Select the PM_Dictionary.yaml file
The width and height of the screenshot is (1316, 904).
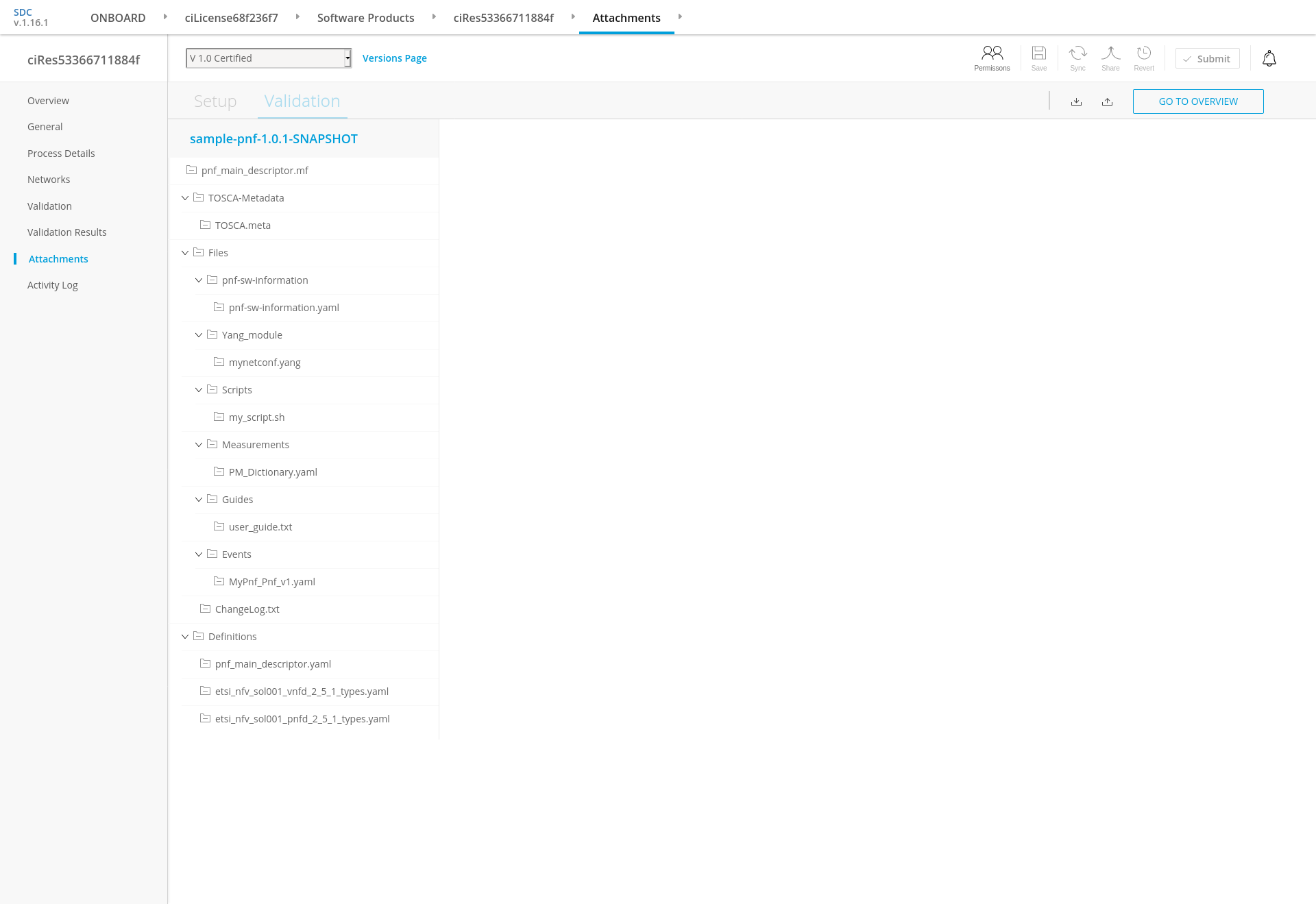coord(273,472)
